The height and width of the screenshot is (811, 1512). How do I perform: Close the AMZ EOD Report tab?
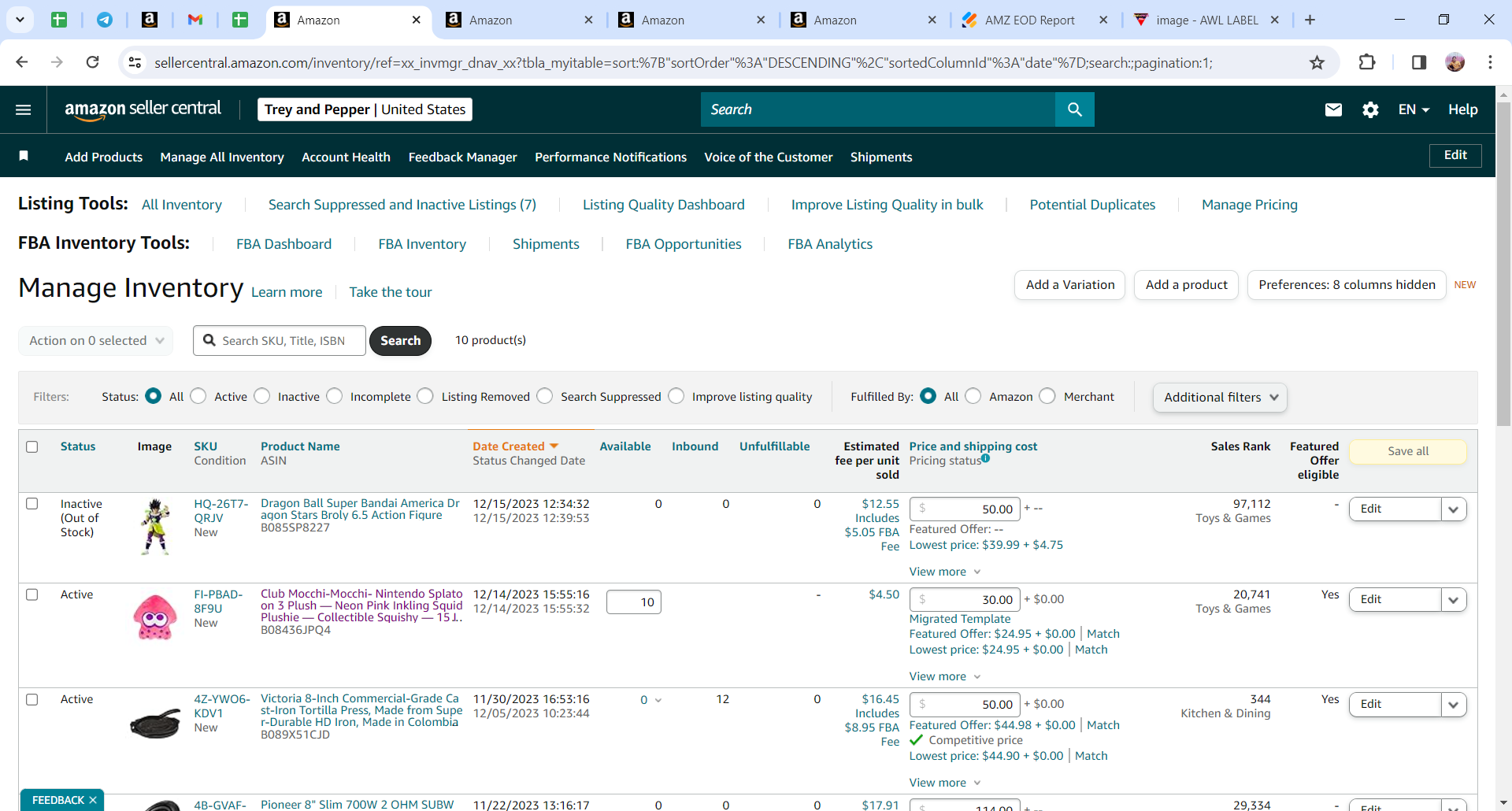[x=1103, y=20]
